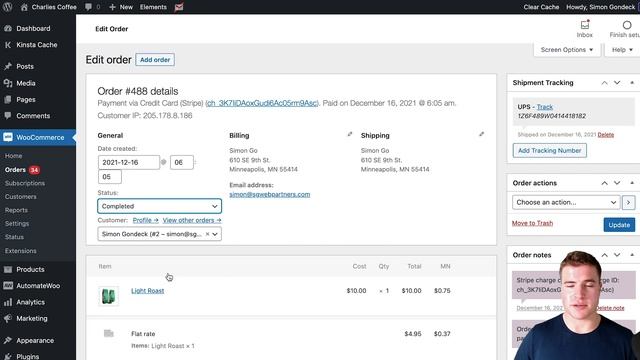Click the red envelope icon in admin bar
640x360 pixels.
pyautogui.click(x=179, y=7)
